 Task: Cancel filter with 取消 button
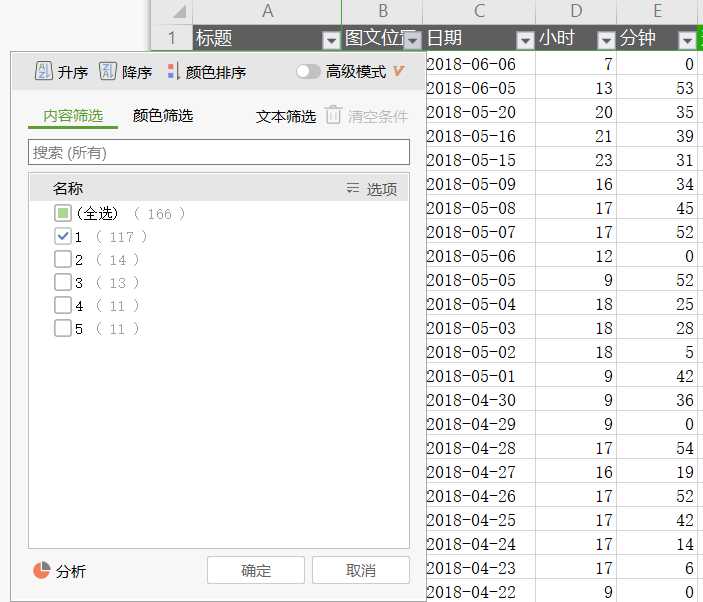point(361,570)
